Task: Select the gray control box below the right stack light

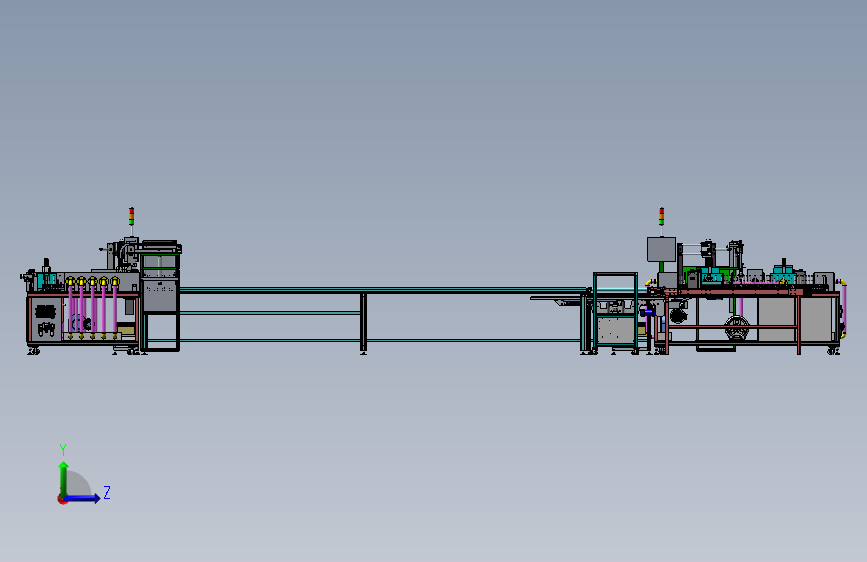Action: [x=661, y=249]
